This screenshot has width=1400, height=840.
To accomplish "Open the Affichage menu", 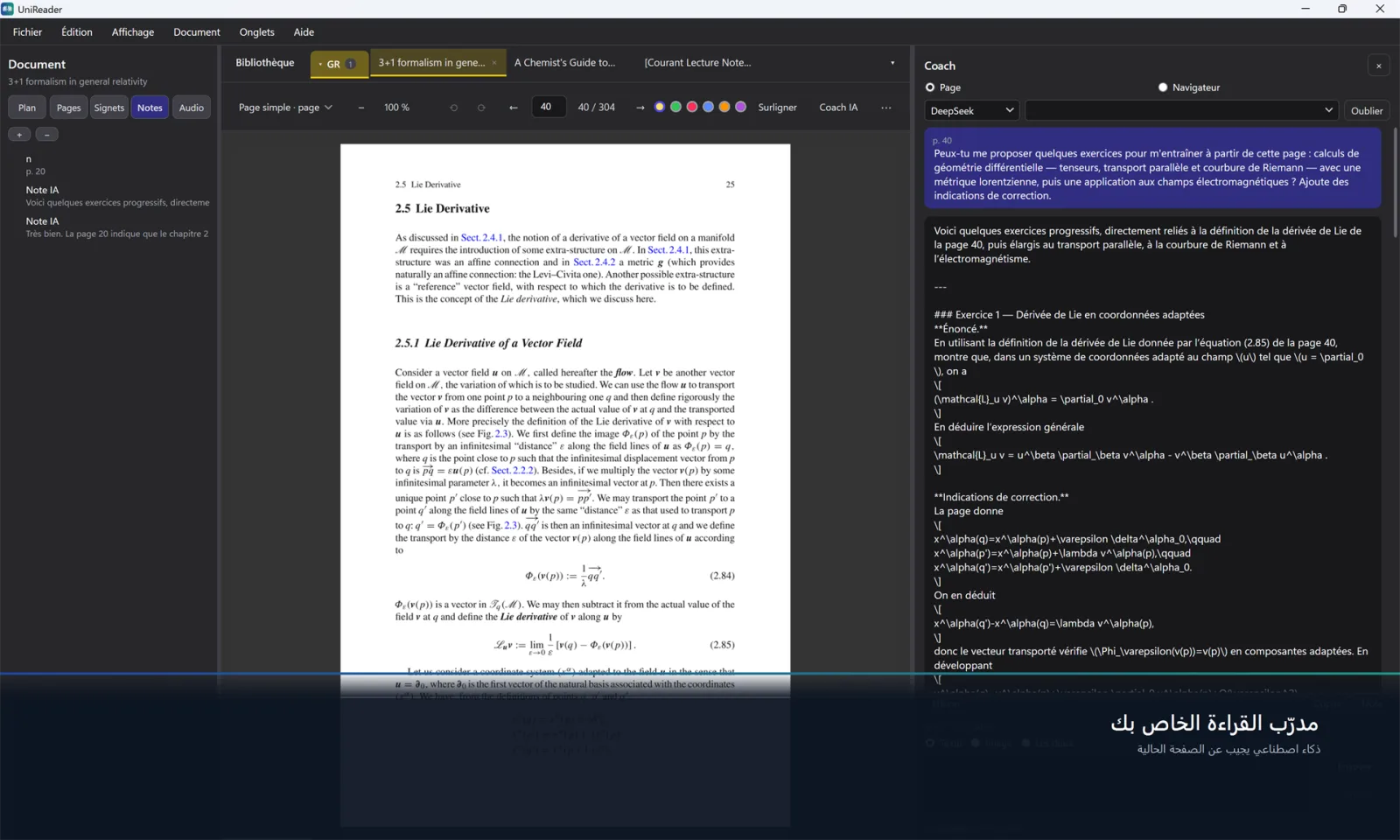I will coord(133,32).
